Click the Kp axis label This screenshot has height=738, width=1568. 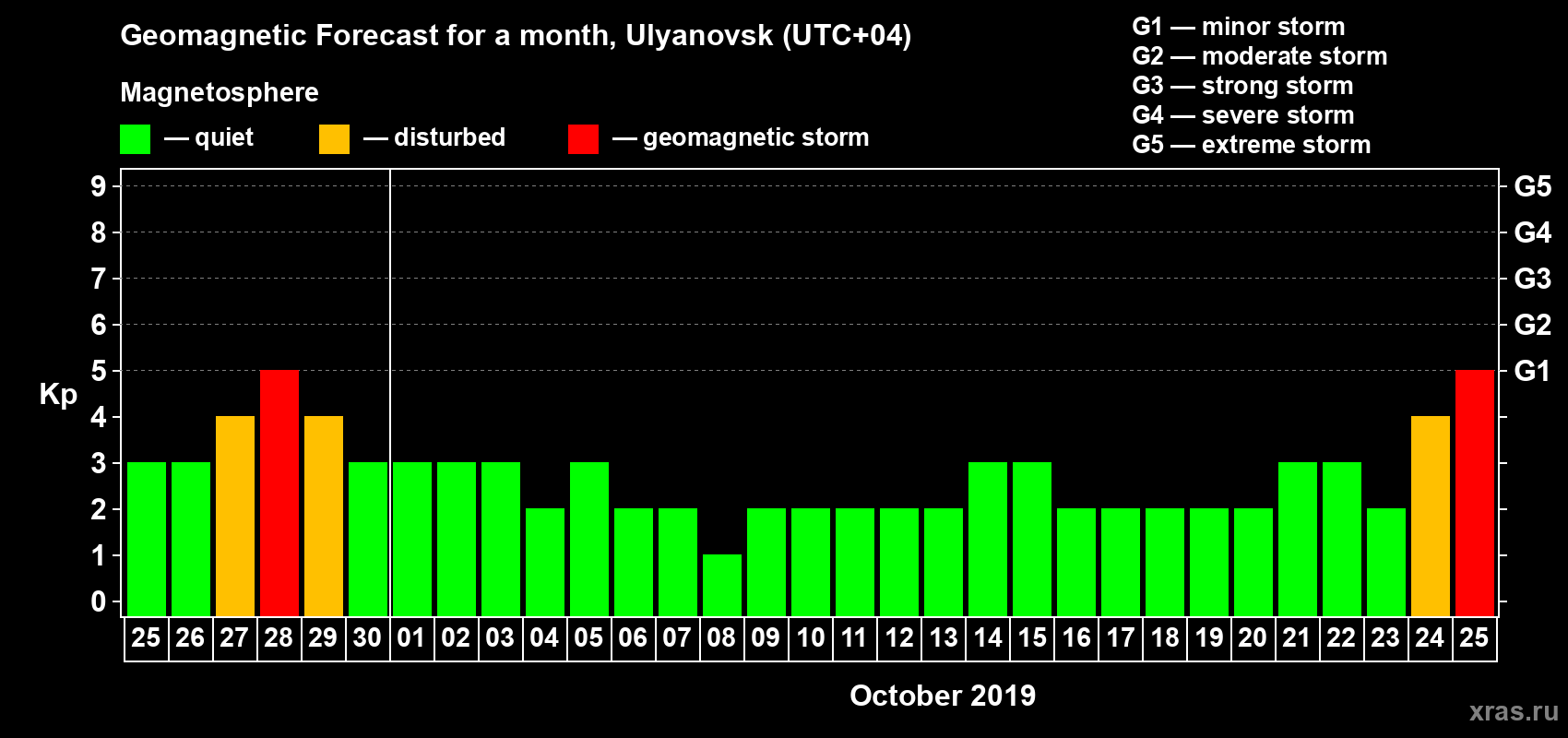click(58, 396)
